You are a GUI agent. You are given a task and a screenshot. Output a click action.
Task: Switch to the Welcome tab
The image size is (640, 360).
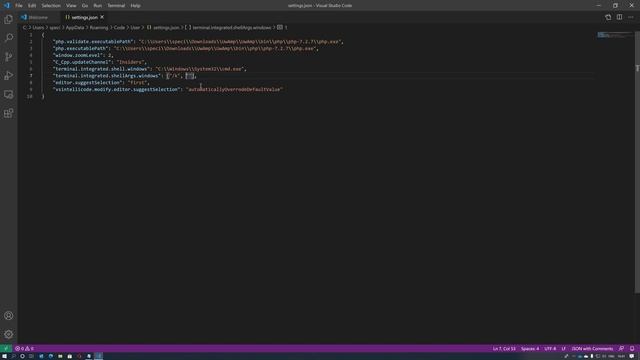point(38,18)
